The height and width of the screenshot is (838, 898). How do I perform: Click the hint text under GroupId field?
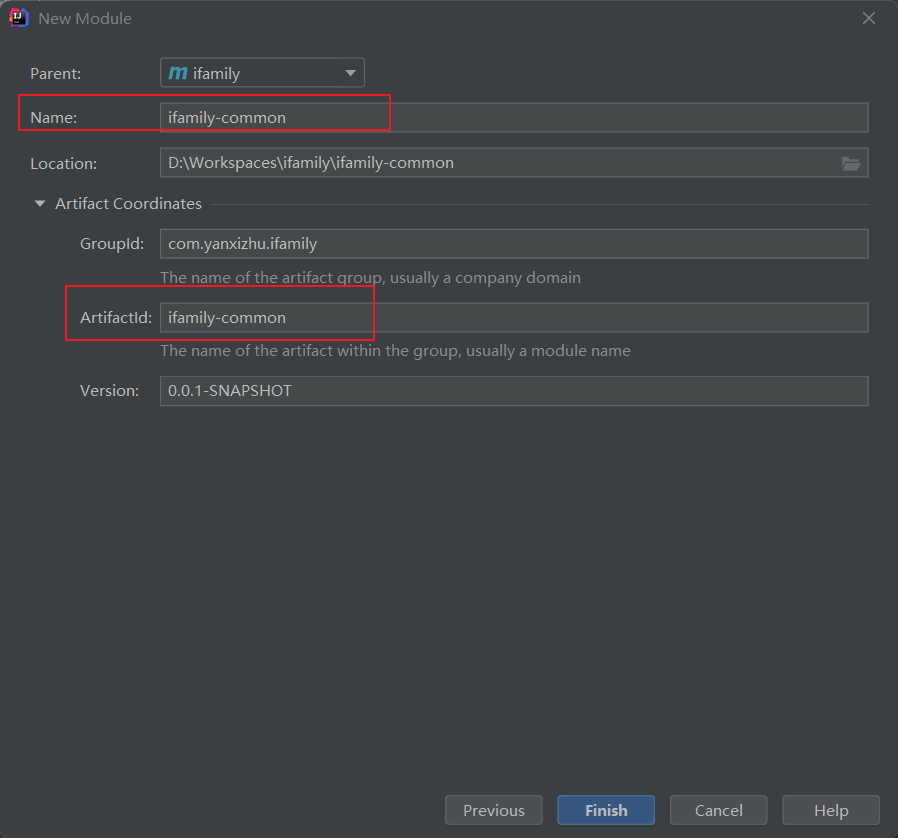point(370,278)
